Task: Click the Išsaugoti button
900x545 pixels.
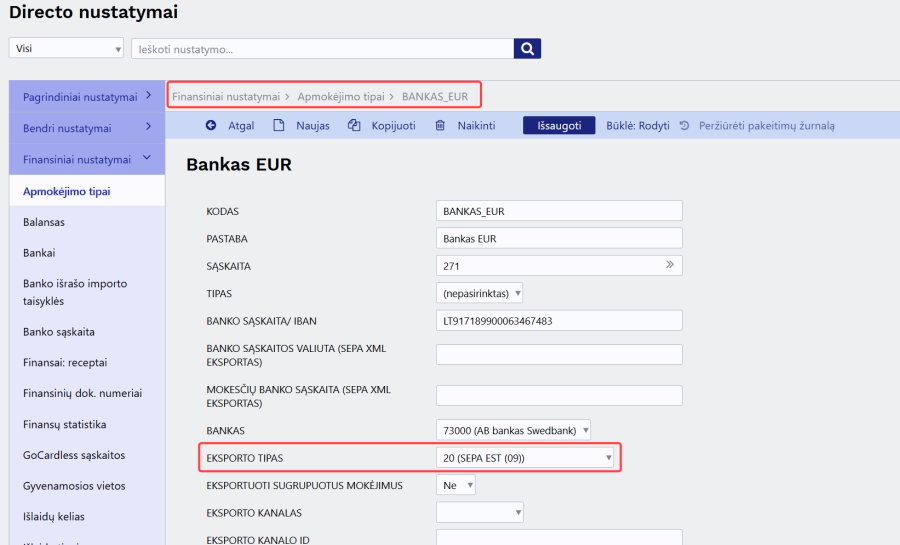Action: pos(558,126)
